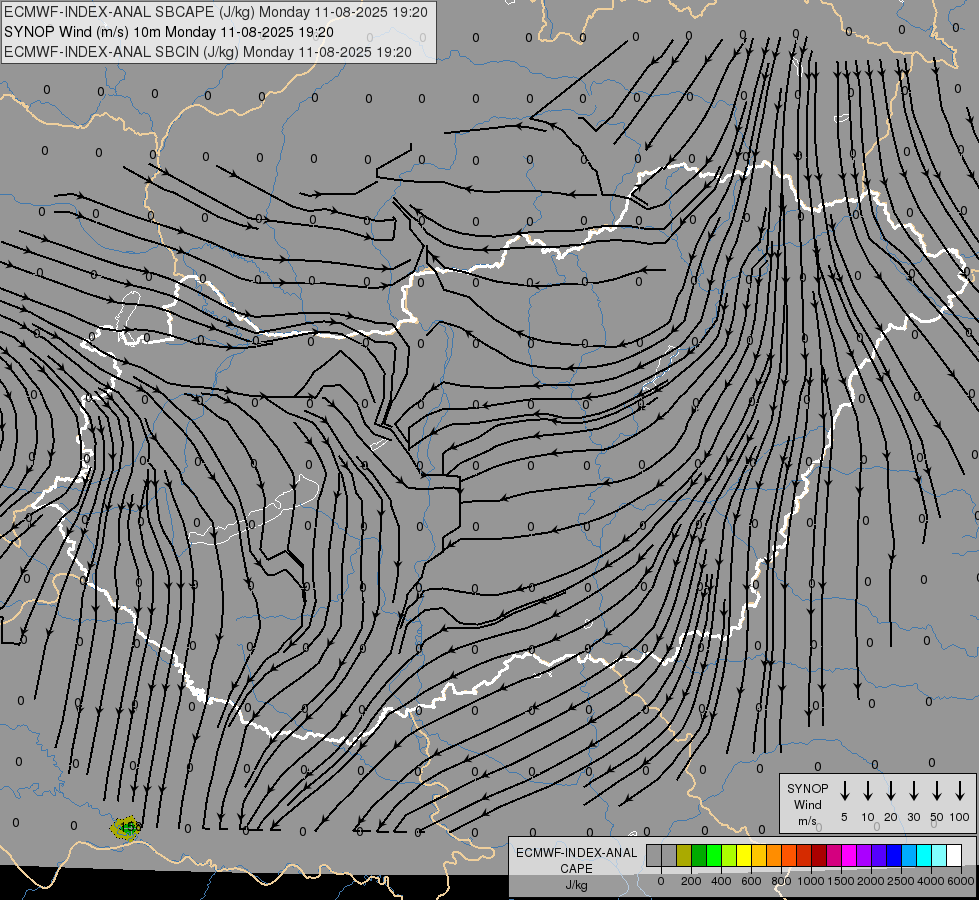Image resolution: width=979 pixels, height=900 pixels.
Task: Select the dark red CAPE swatch
Action: [819, 855]
